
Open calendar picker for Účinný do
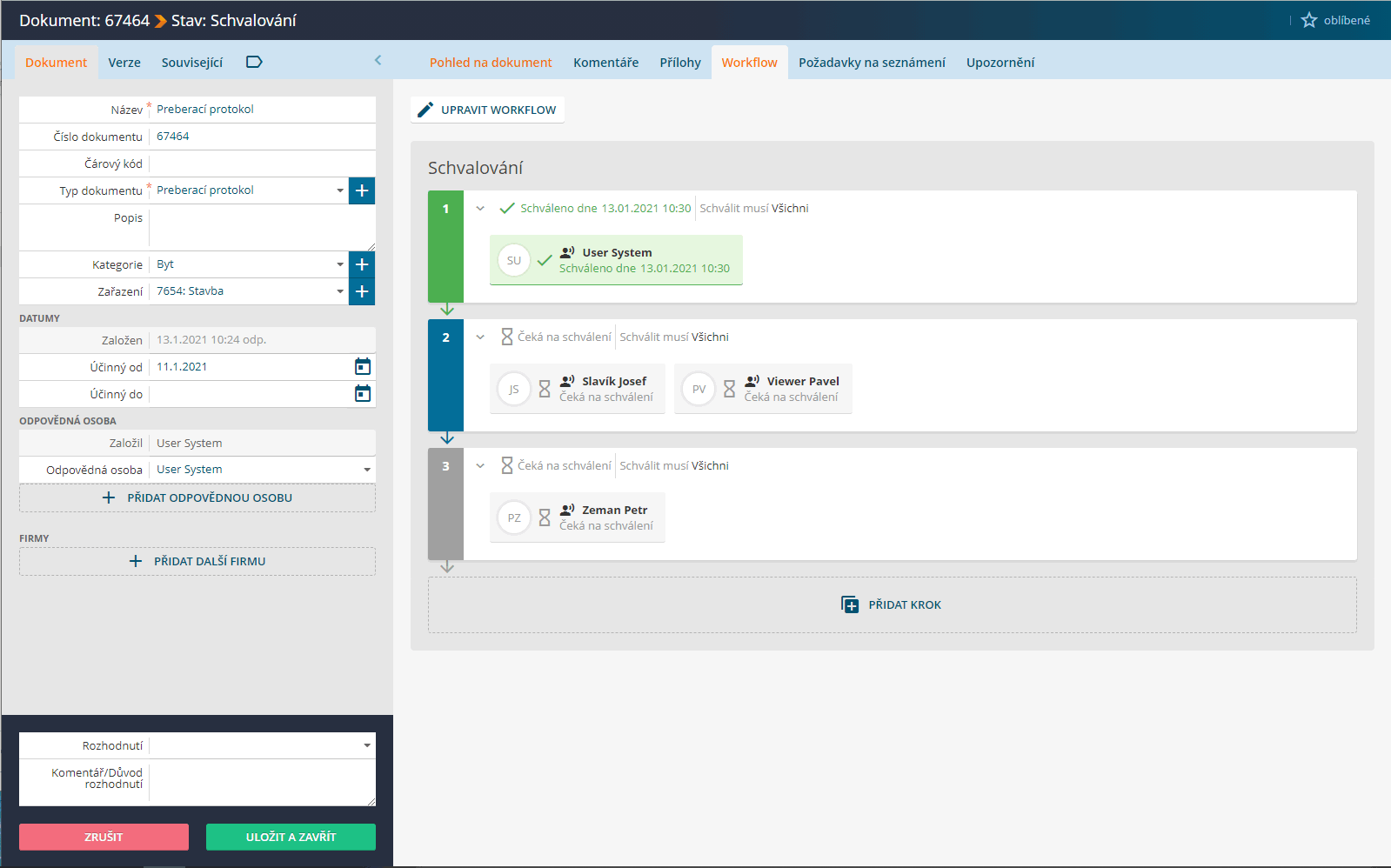363,394
